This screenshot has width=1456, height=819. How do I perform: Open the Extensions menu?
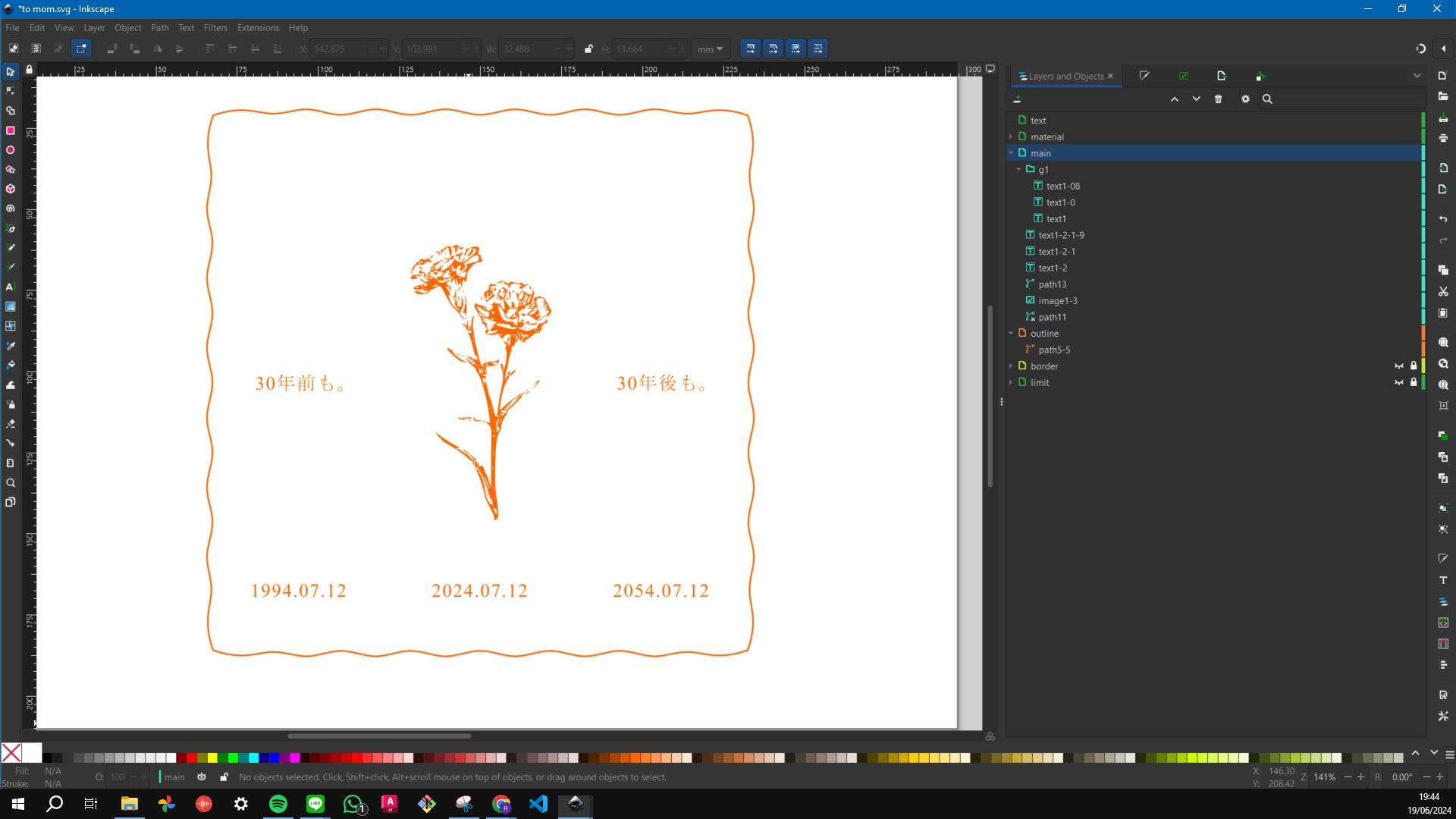pyautogui.click(x=258, y=27)
